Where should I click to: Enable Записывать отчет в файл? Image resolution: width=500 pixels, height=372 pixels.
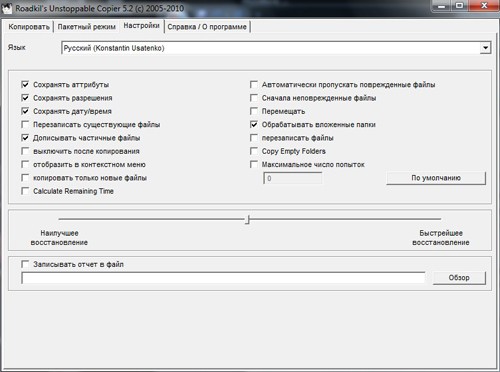click(x=25, y=264)
